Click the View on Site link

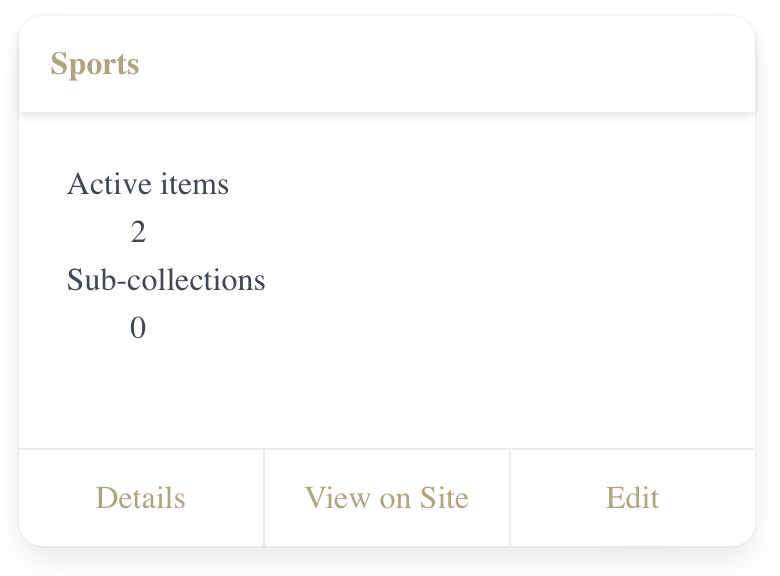click(x=386, y=498)
